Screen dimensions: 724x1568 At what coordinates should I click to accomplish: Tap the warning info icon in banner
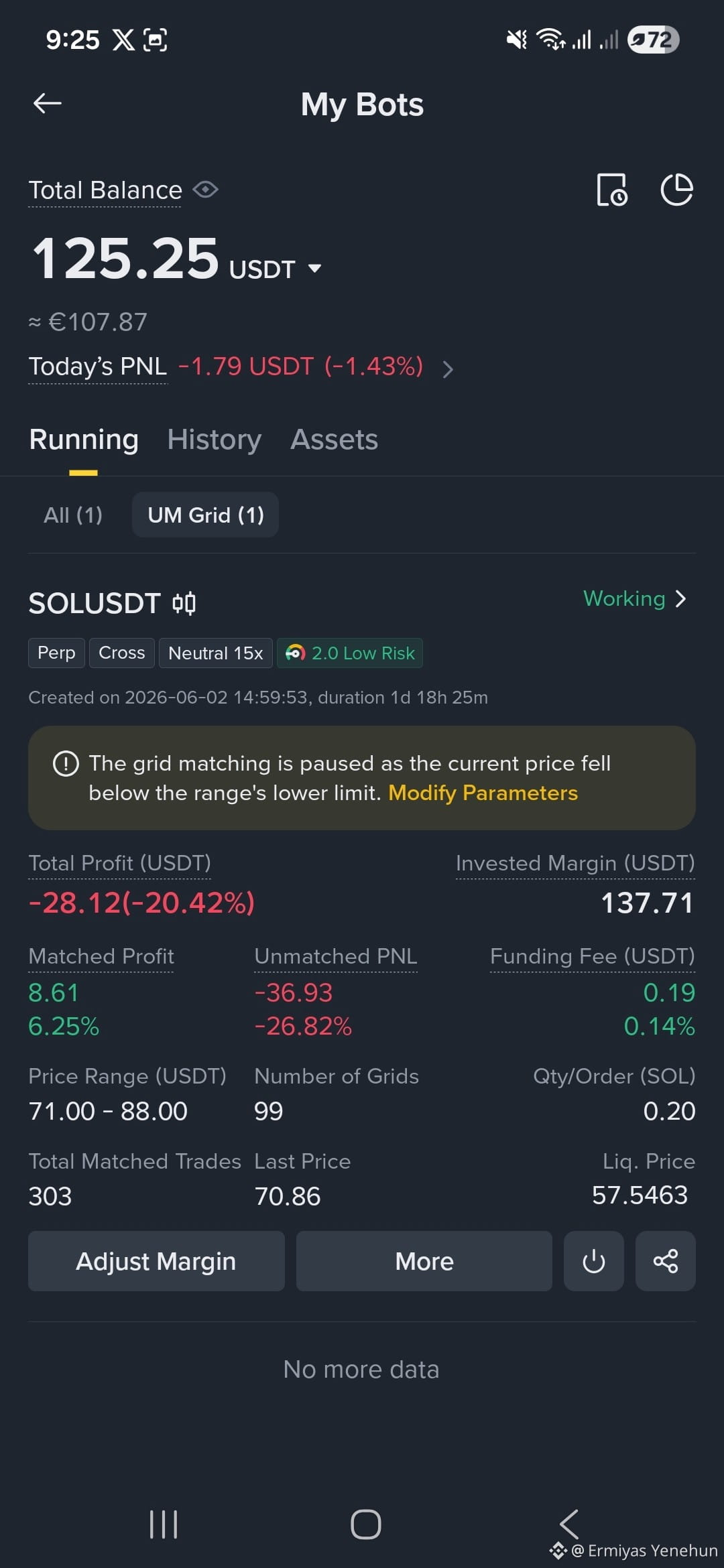[x=66, y=763]
